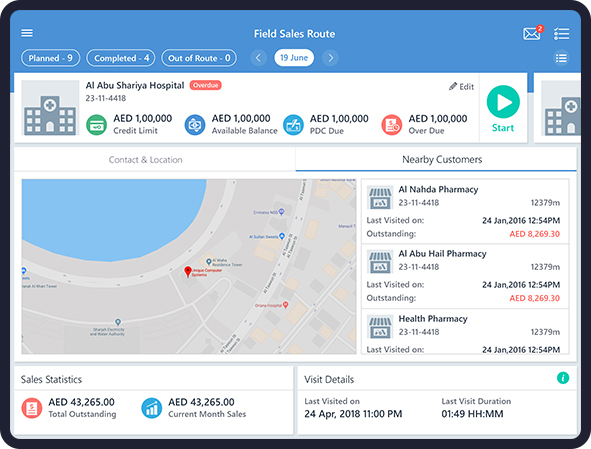
Task: Go to the previous date with the left arrow
Action: point(259,58)
